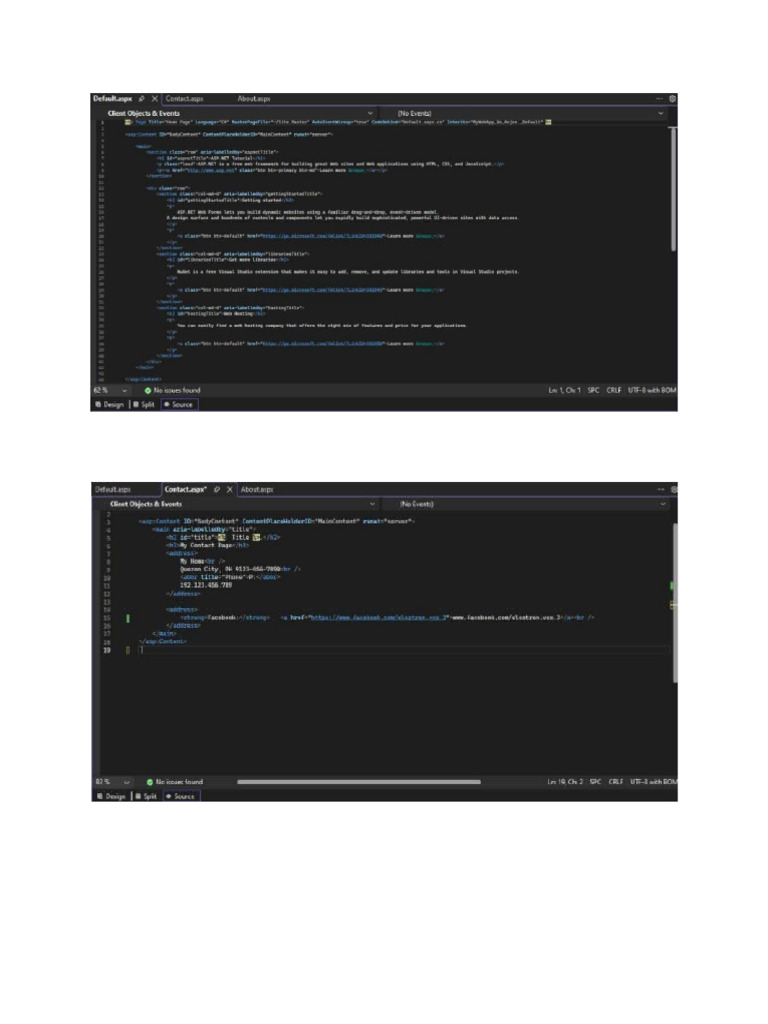
Task: Click the CRLF line ending in the top editor
Action: tap(614, 391)
